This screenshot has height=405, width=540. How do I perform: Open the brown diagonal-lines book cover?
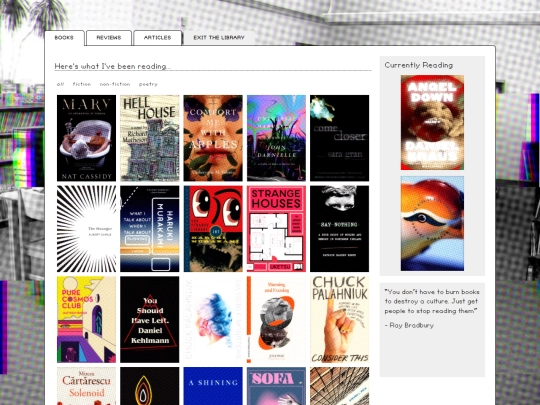pyautogui.click(x=340, y=386)
